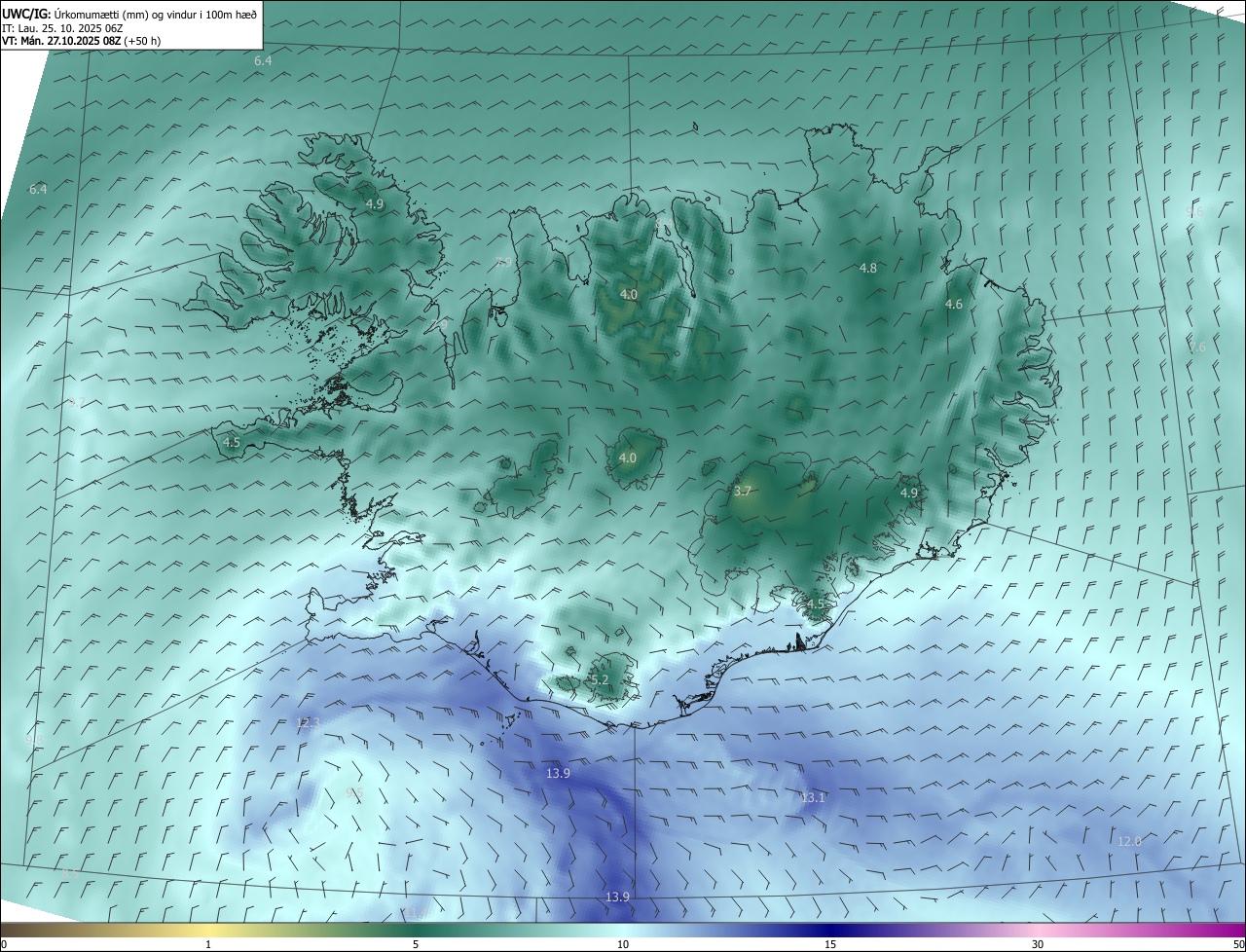Screen dimensions: 1246x952
Task: Click the 12.3 value southwest of Reykjanes
Action: pos(308,722)
